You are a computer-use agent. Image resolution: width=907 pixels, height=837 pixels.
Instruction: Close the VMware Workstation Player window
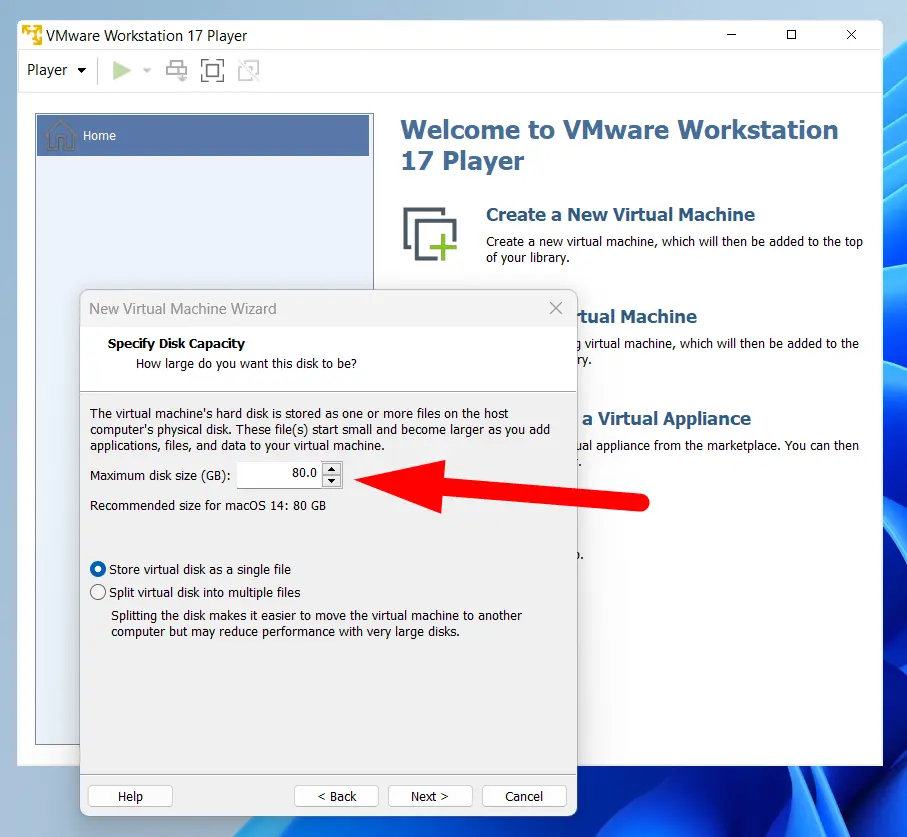coord(851,35)
